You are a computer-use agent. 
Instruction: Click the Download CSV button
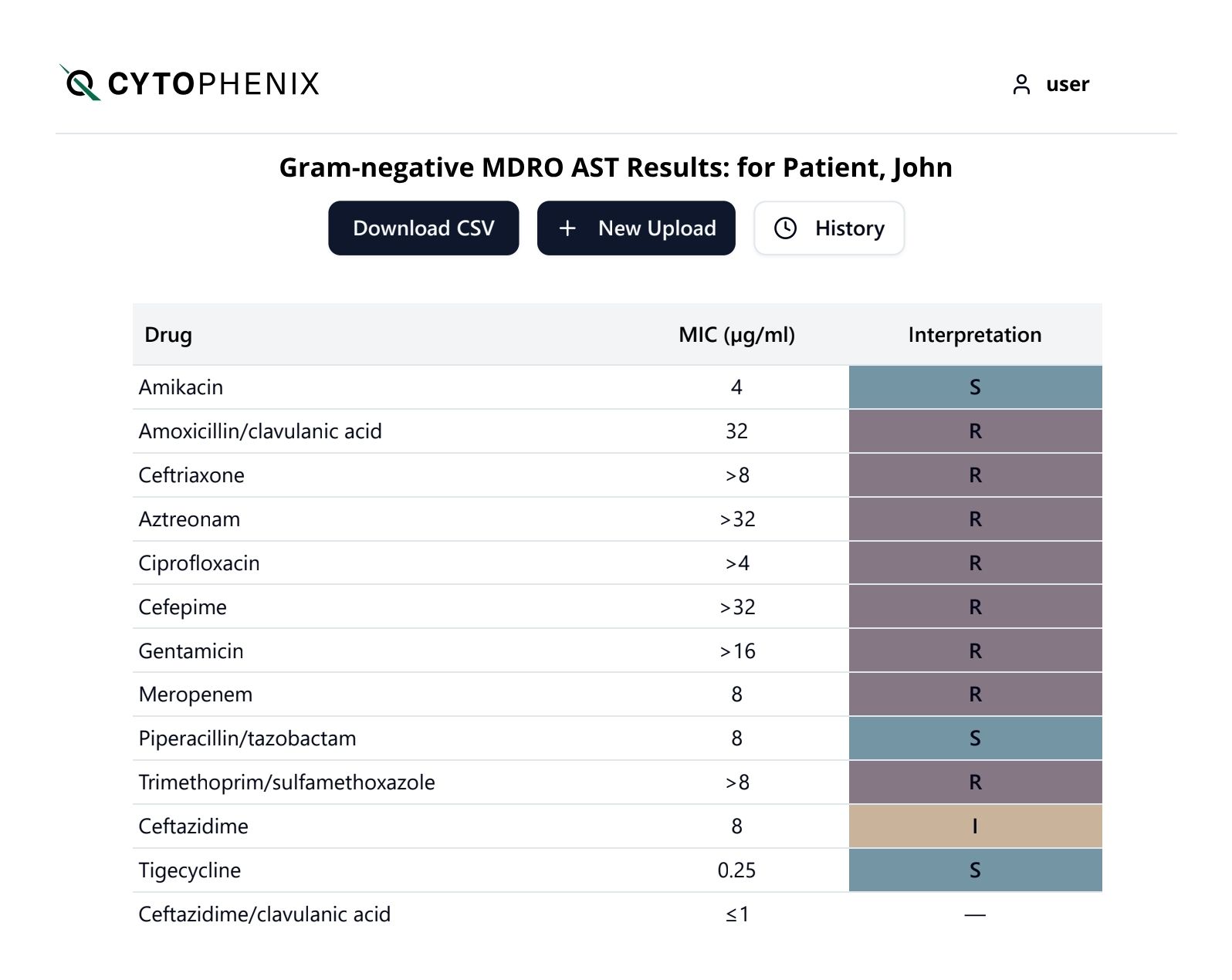424,228
